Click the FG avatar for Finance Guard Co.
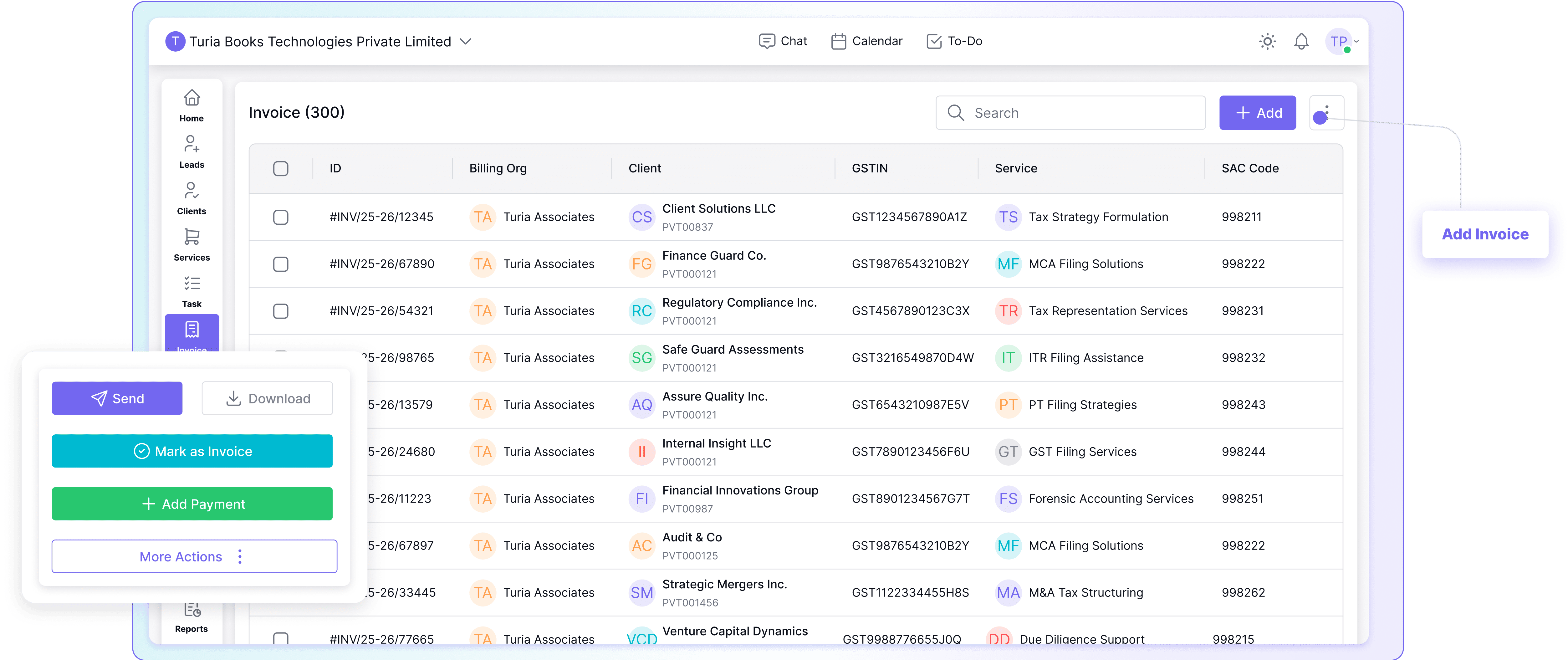The height and width of the screenshot is (660, 1568). tap(641, 264)
